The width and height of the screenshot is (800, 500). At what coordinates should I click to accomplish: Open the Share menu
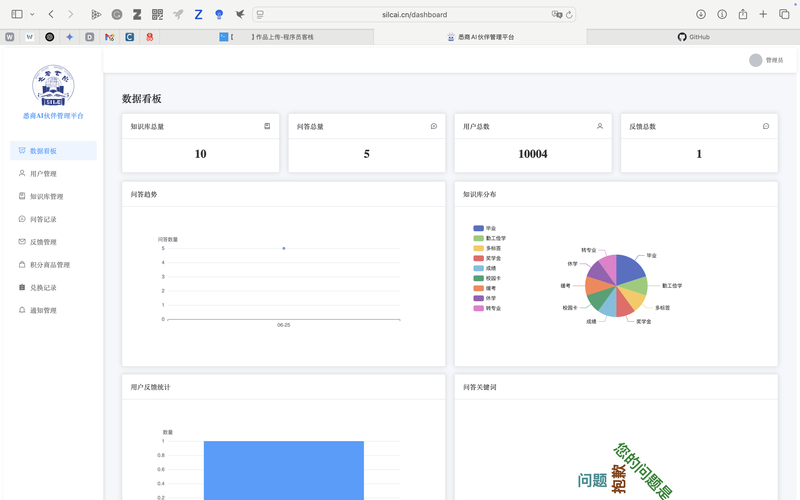point(743,14)
